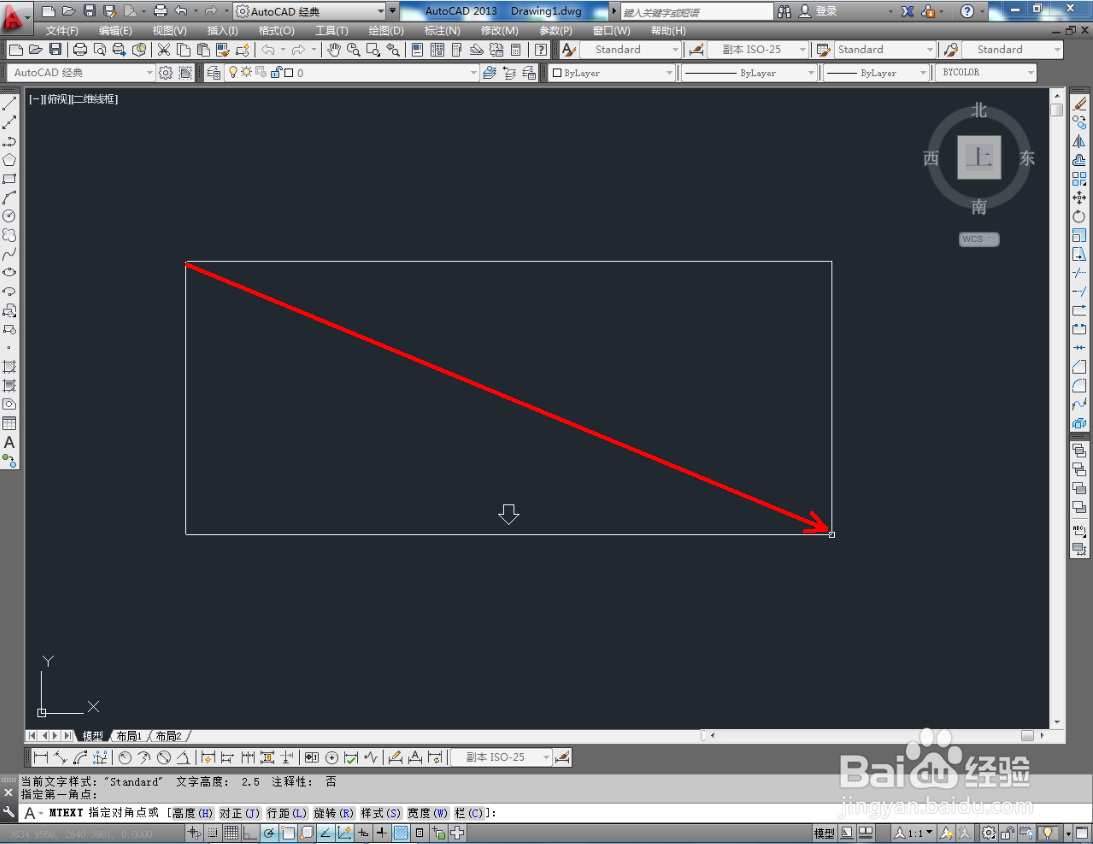Open the QuickCalc calculator icon

[x=516, y=49]
